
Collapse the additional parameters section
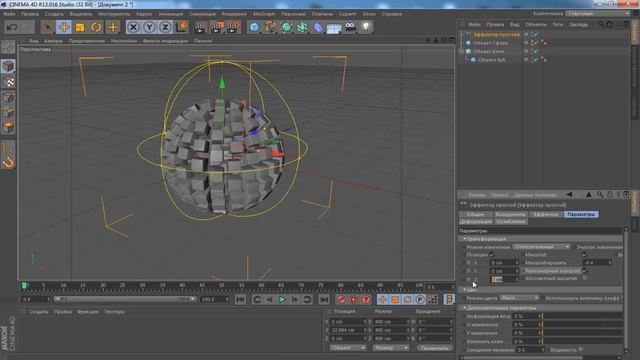464,308
